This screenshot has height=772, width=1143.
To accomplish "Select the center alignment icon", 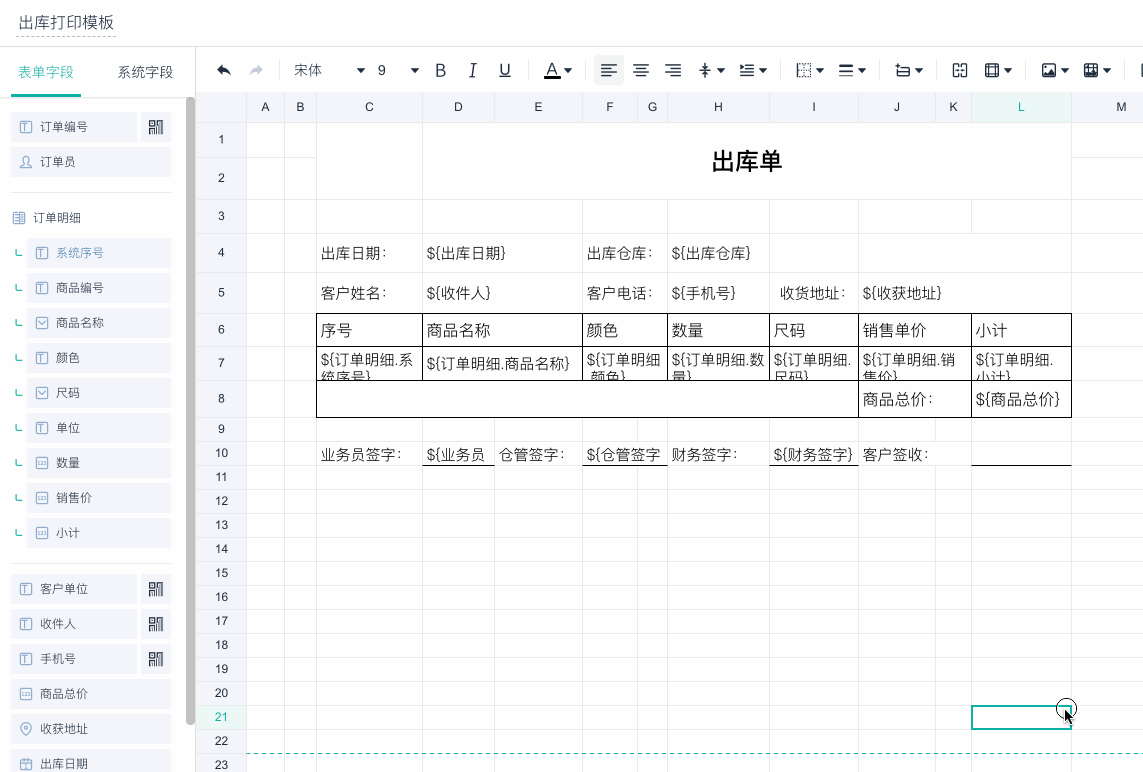I will [641, 70].
